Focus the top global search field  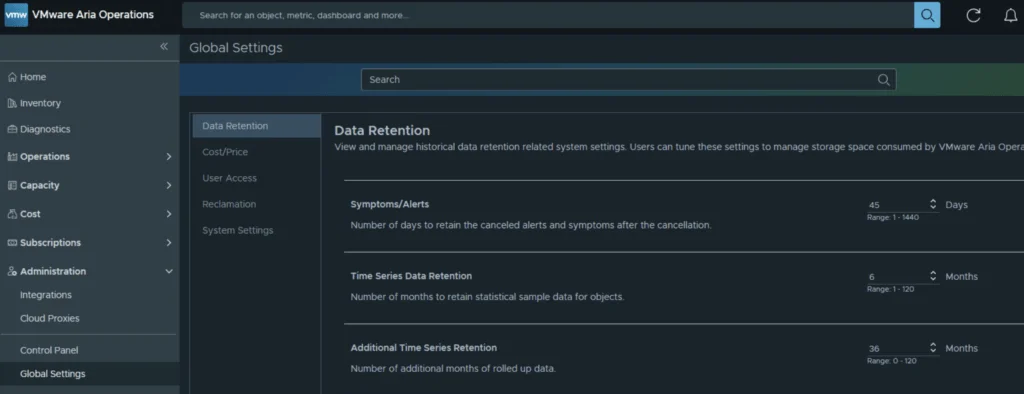548,15
